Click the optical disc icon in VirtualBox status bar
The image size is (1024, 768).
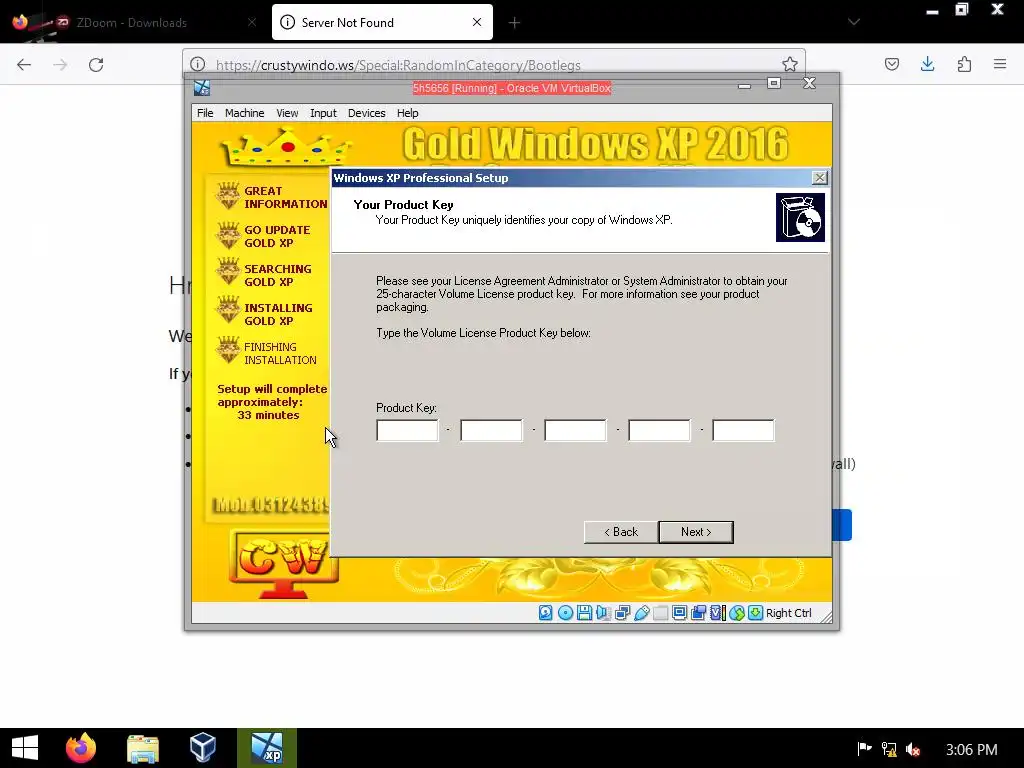click(x=566, y=613)
